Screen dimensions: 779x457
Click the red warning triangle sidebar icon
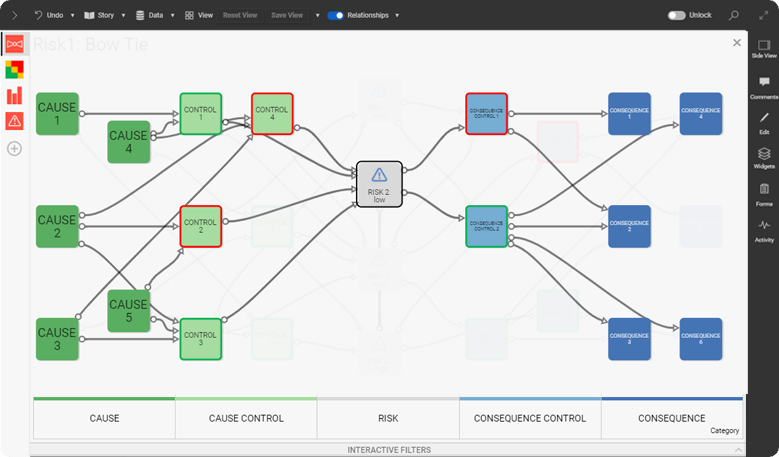click(14, 121)
